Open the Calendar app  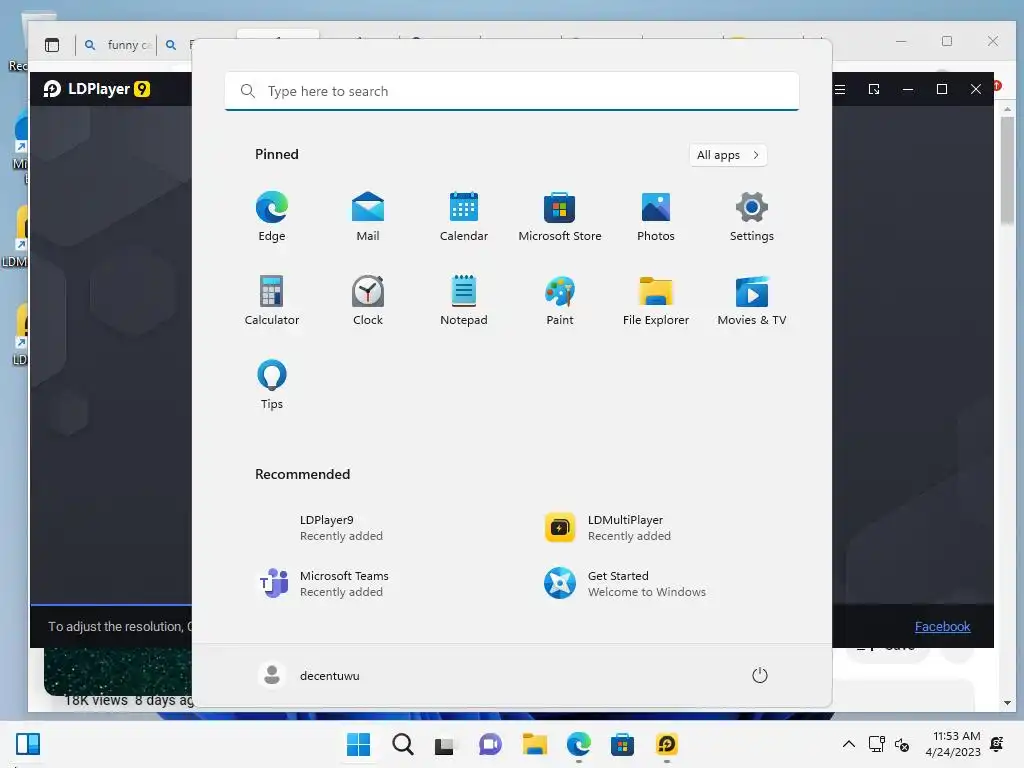point(464,216)
